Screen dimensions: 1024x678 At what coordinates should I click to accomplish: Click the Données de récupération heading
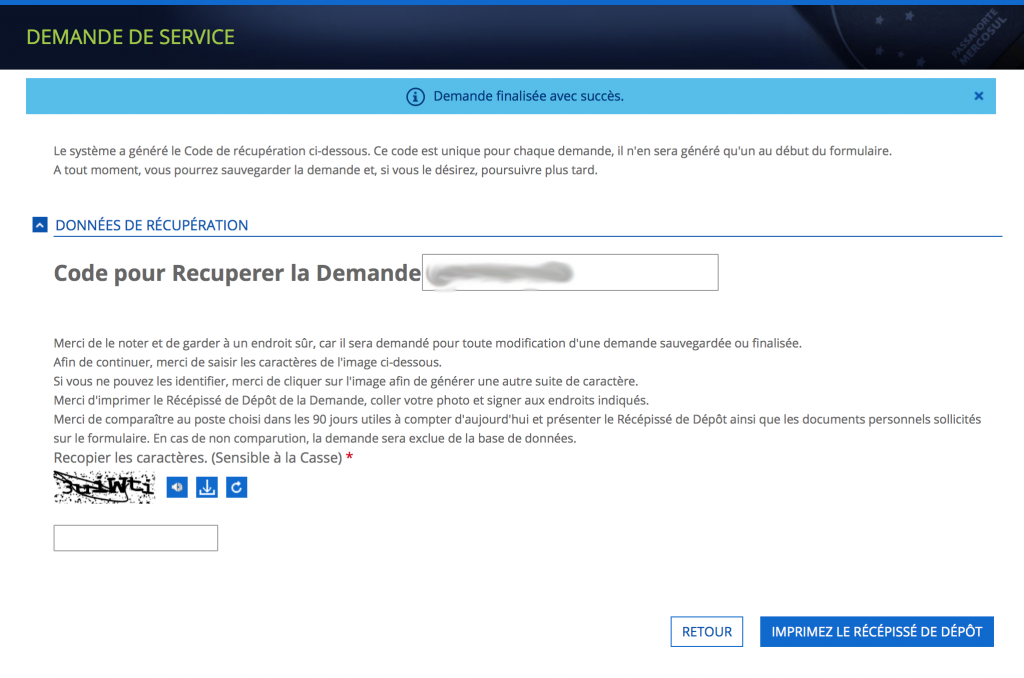click(152, 225)
